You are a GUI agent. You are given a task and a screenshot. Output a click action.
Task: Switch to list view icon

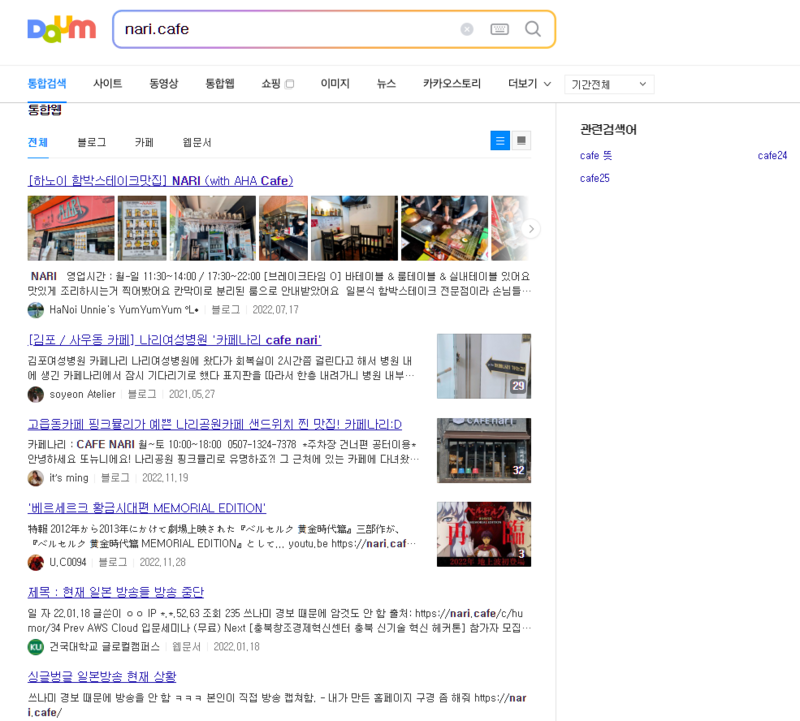500,140
